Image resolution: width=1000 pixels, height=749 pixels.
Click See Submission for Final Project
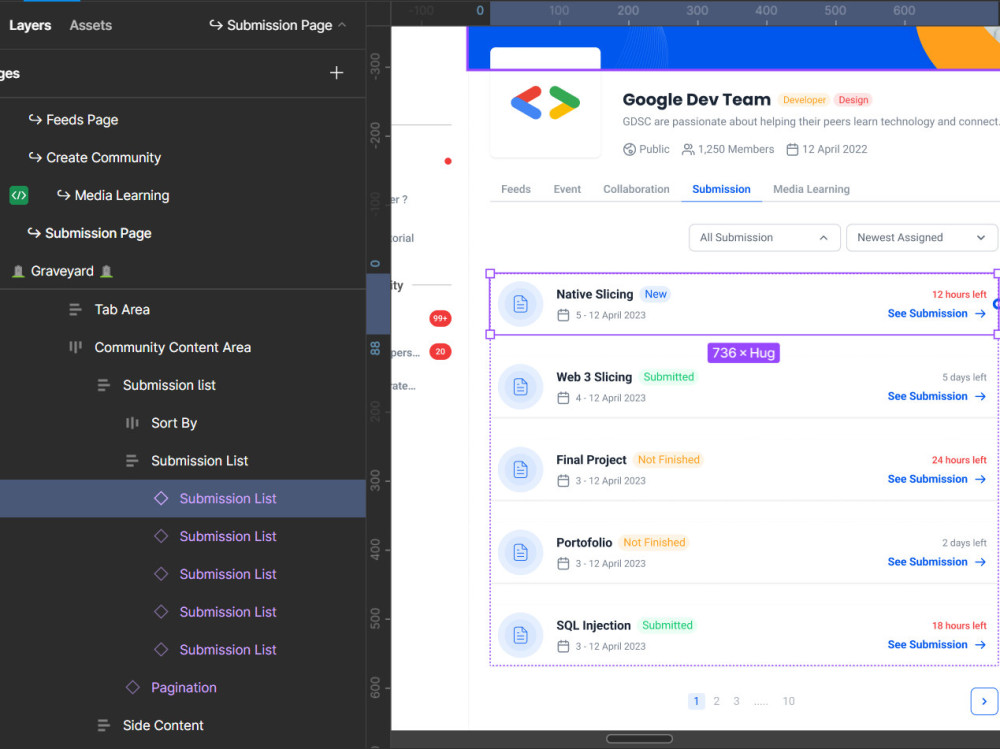click(936, 479)
